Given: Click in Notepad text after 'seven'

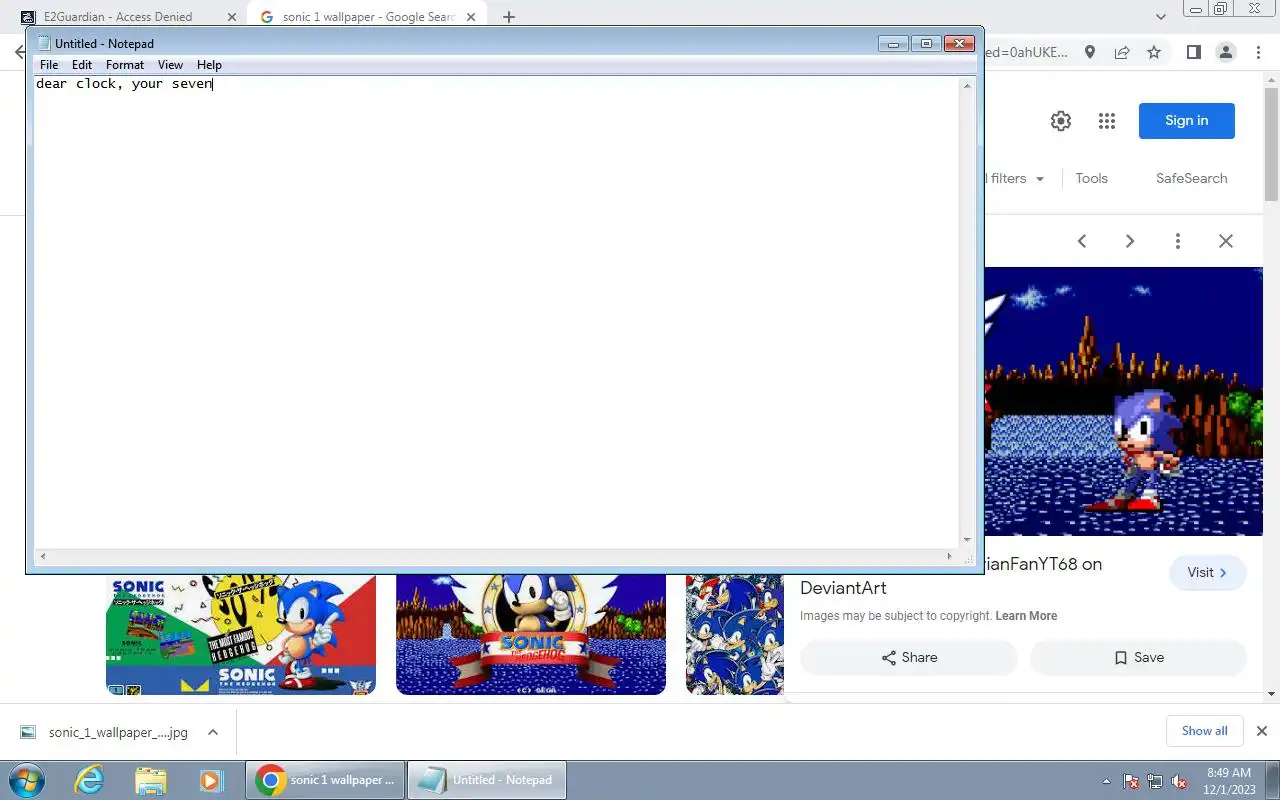Looking at the screenshot, I should 213,84.
